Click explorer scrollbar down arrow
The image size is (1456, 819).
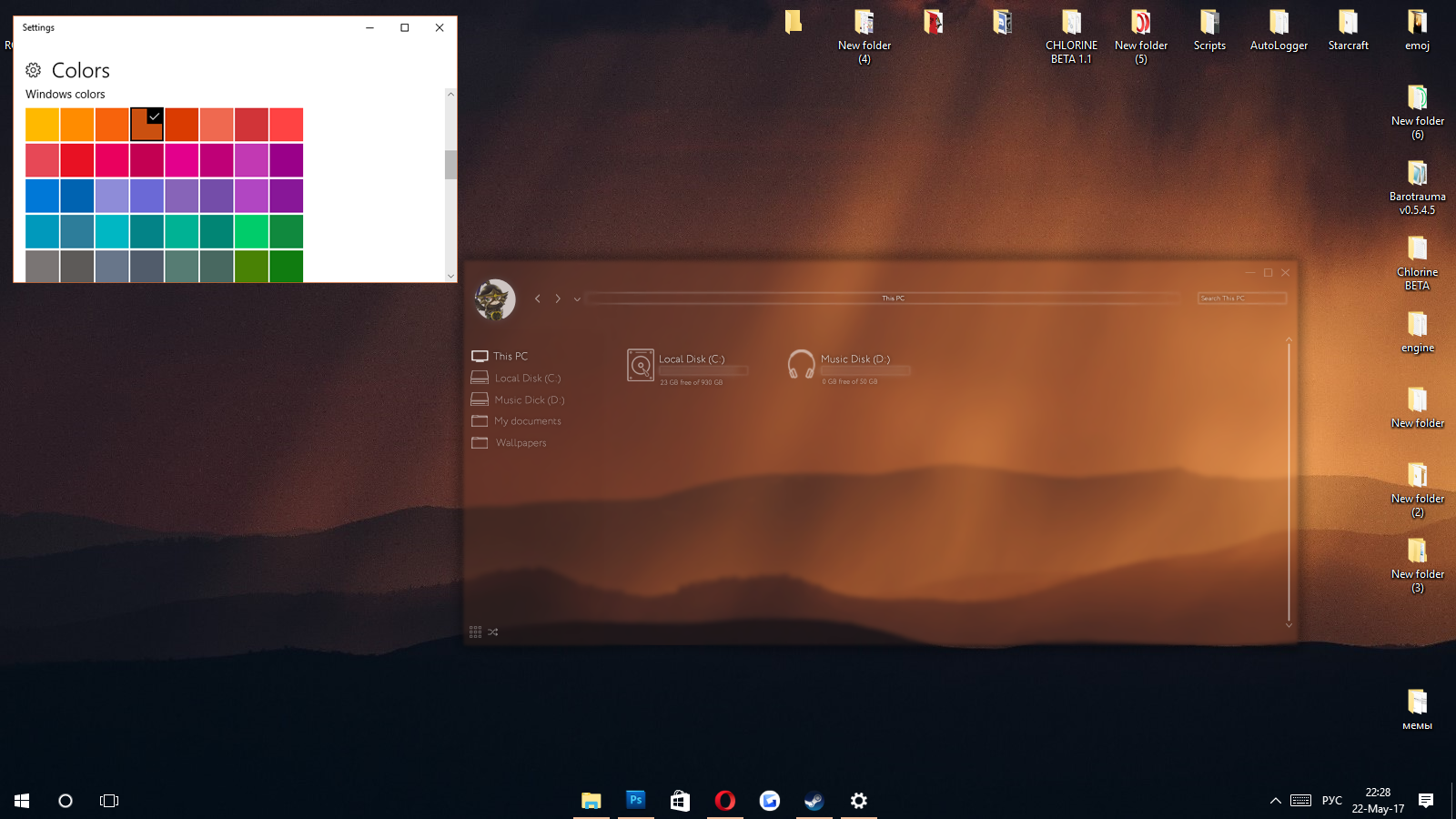click(x=1289, y=625)
